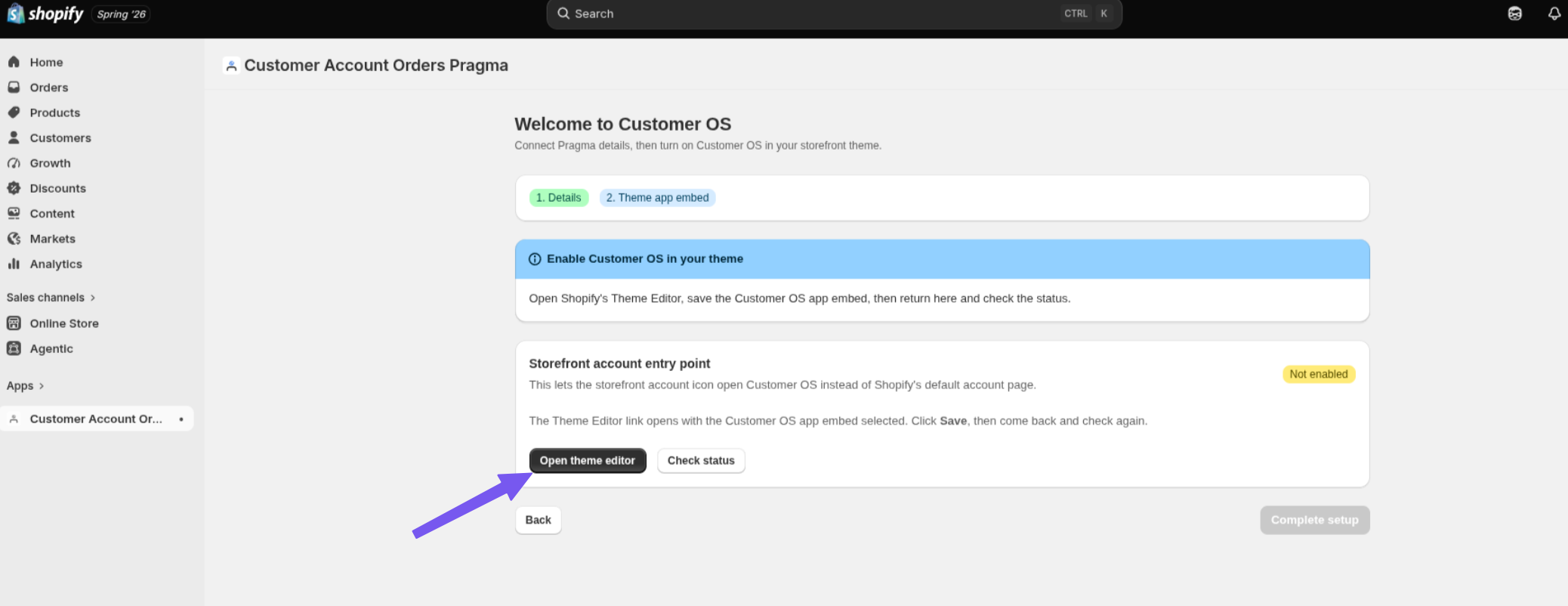Click the Welcome to Customer OS heading
Viewport: 1568px width, 606px height.
(623, 124)
